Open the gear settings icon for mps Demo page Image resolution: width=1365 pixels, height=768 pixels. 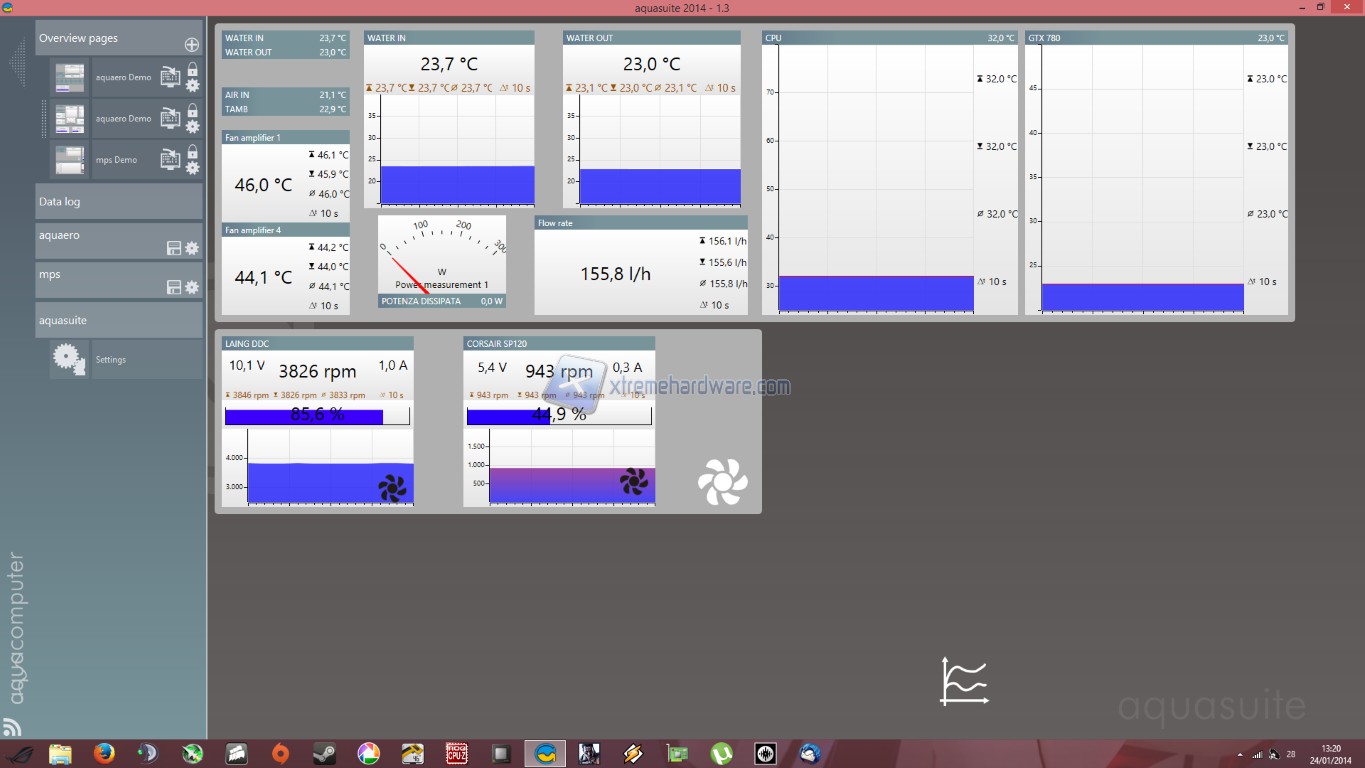pyautogui.click(x=193, y=165)
